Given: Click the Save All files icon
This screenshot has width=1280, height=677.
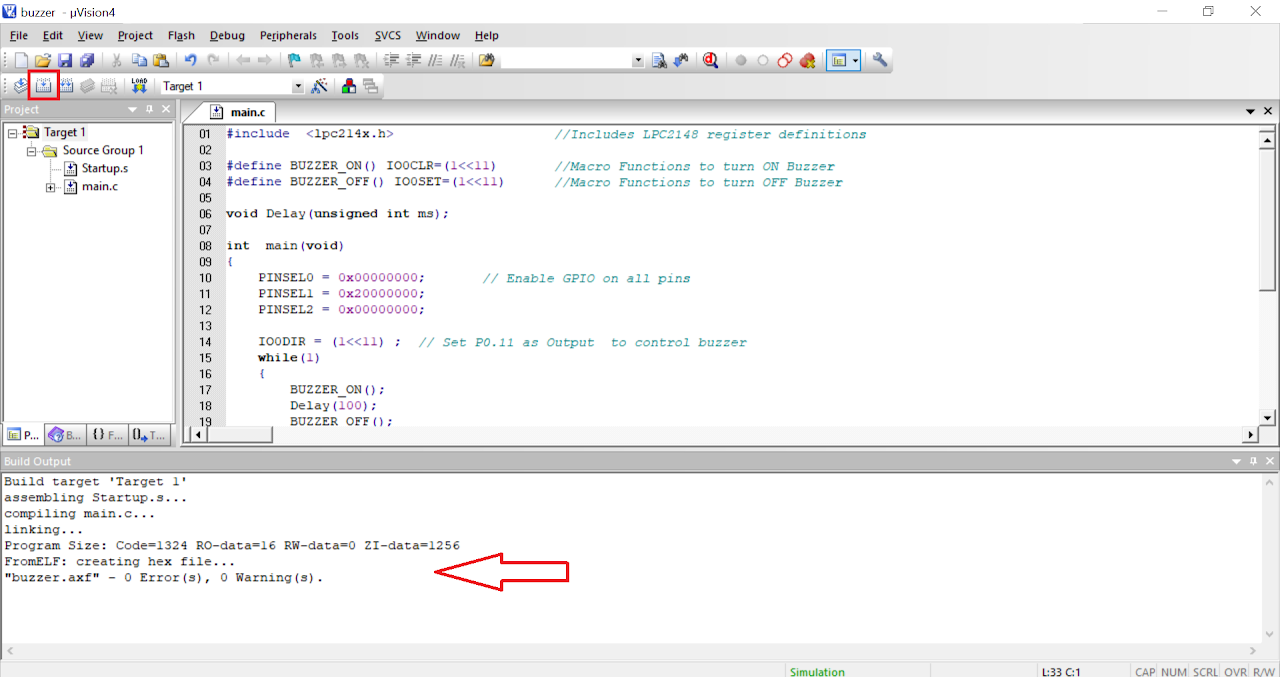Looking at the screenshot, I should click(x=87, y=60).
